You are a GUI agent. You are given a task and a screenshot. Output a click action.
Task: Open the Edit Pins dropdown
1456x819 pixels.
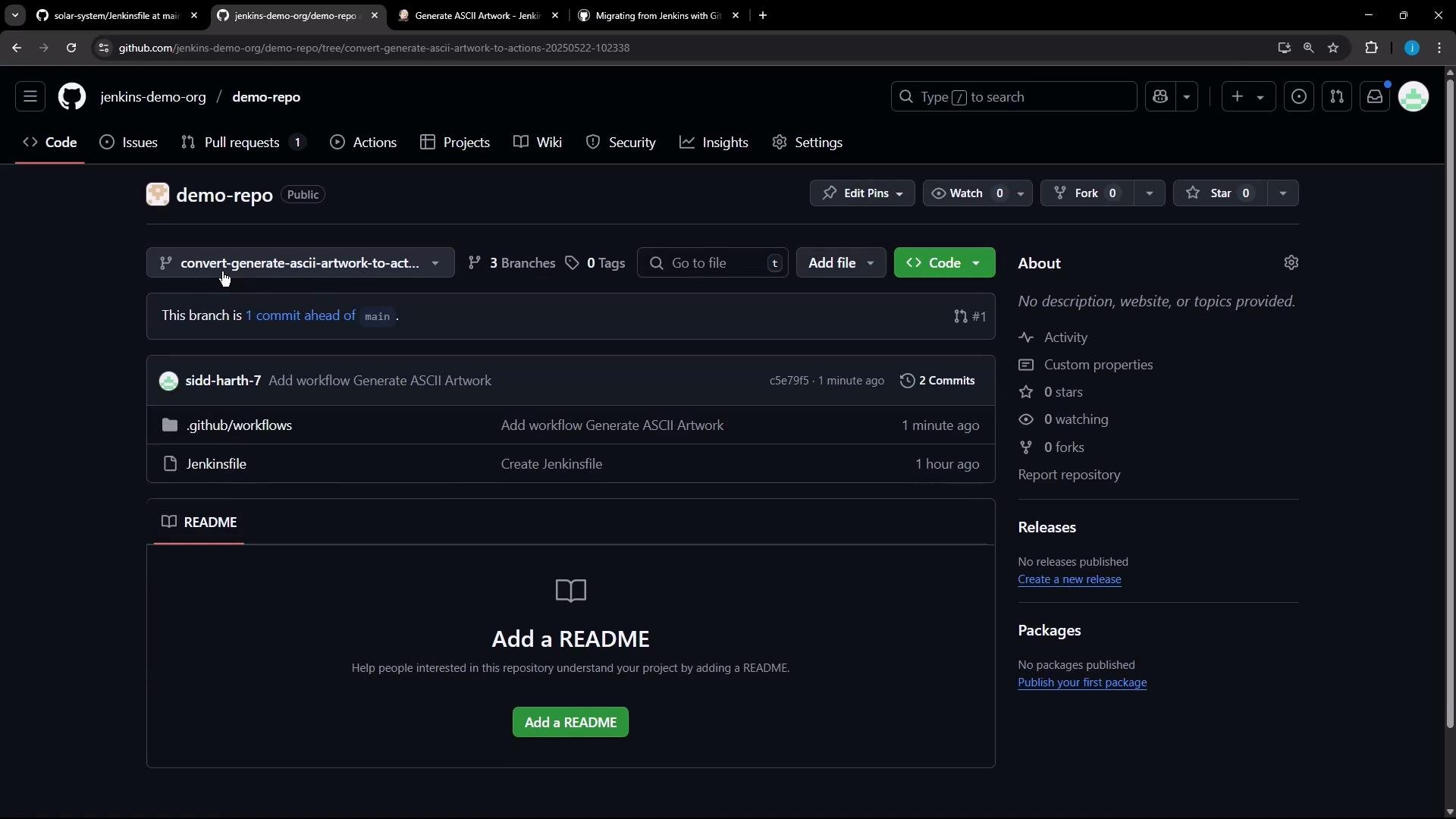pyautogui.click(x=862, y=193)
